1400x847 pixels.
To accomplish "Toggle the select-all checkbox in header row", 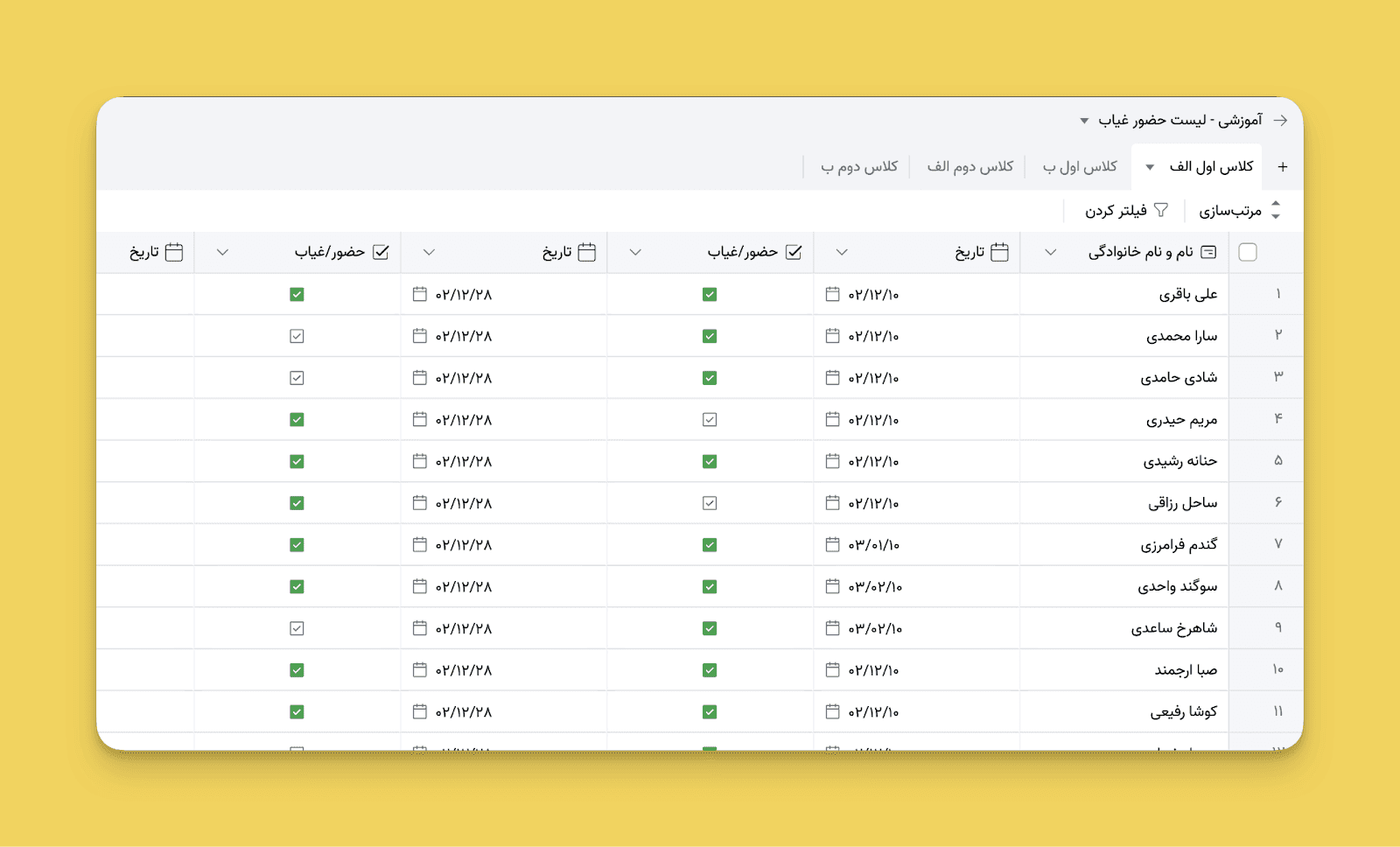I will (x=1248, y=252).
